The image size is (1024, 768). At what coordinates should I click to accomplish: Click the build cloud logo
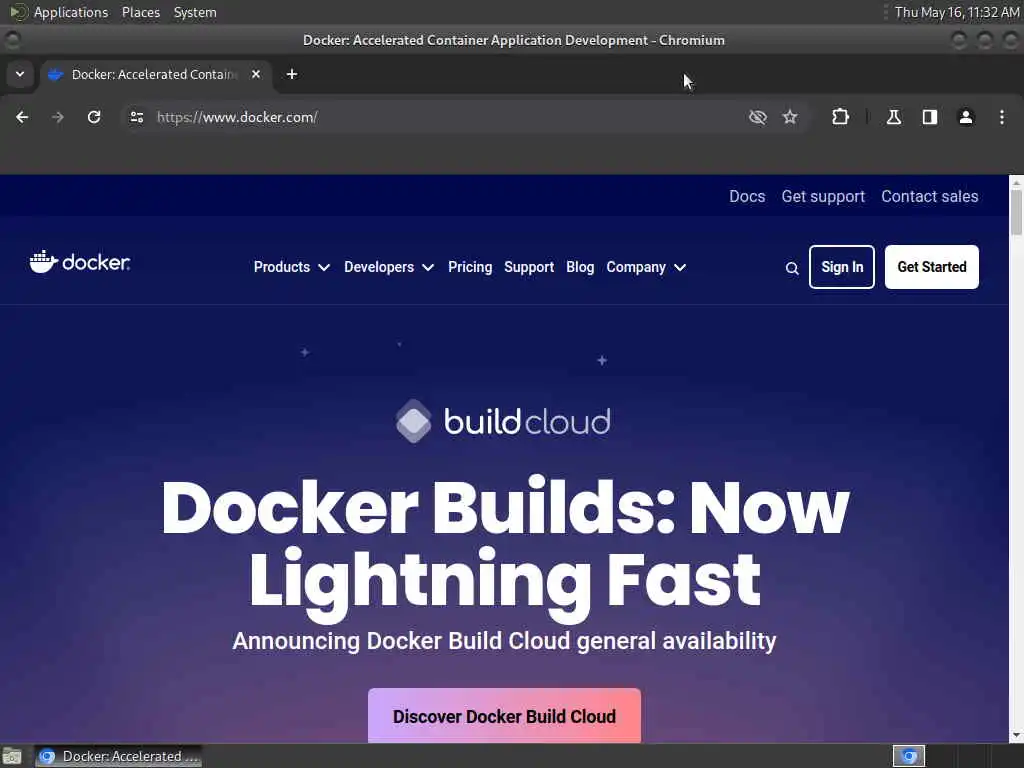click(503, 421)
